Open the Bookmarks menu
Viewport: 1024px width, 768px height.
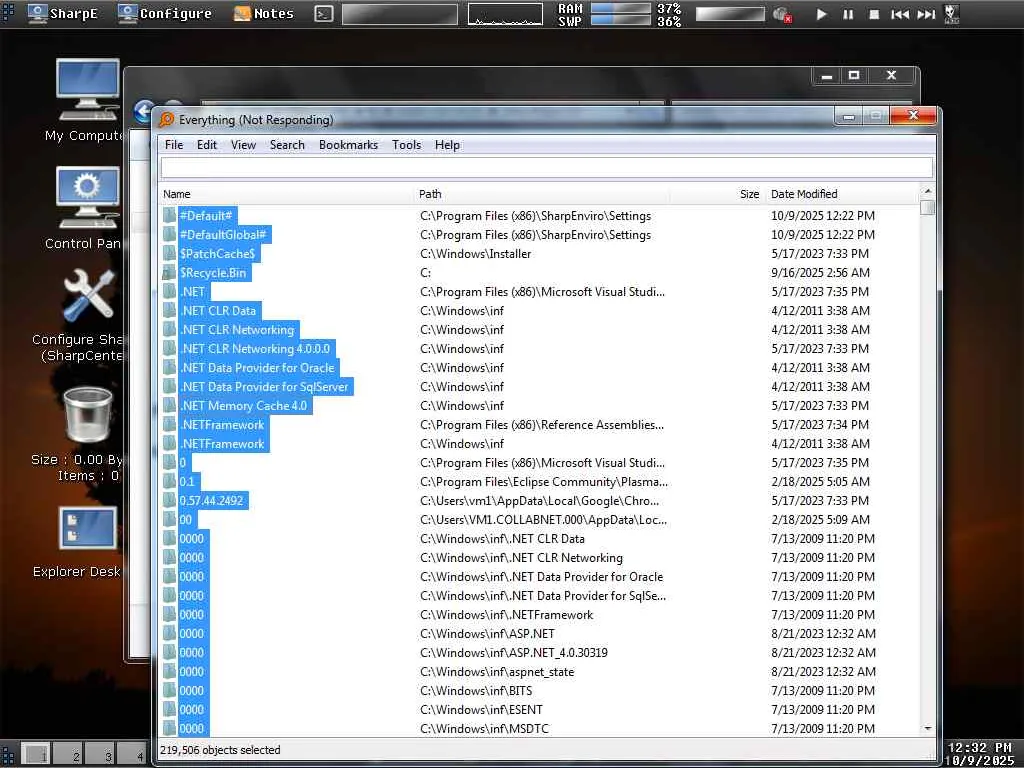[348, 145]
